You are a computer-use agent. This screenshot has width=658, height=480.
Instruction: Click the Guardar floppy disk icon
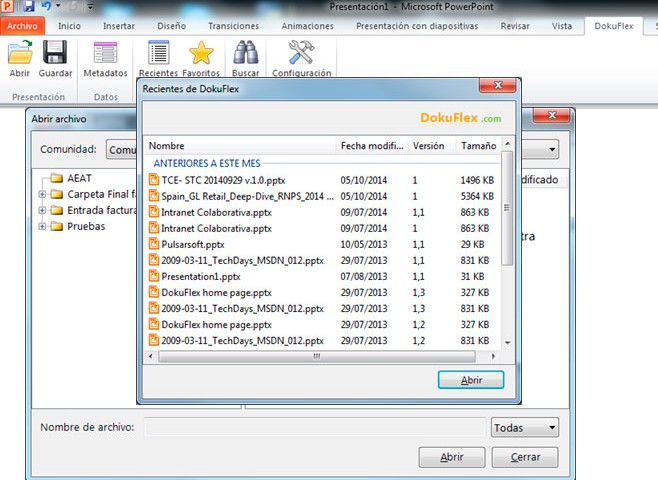pos(55,52)
